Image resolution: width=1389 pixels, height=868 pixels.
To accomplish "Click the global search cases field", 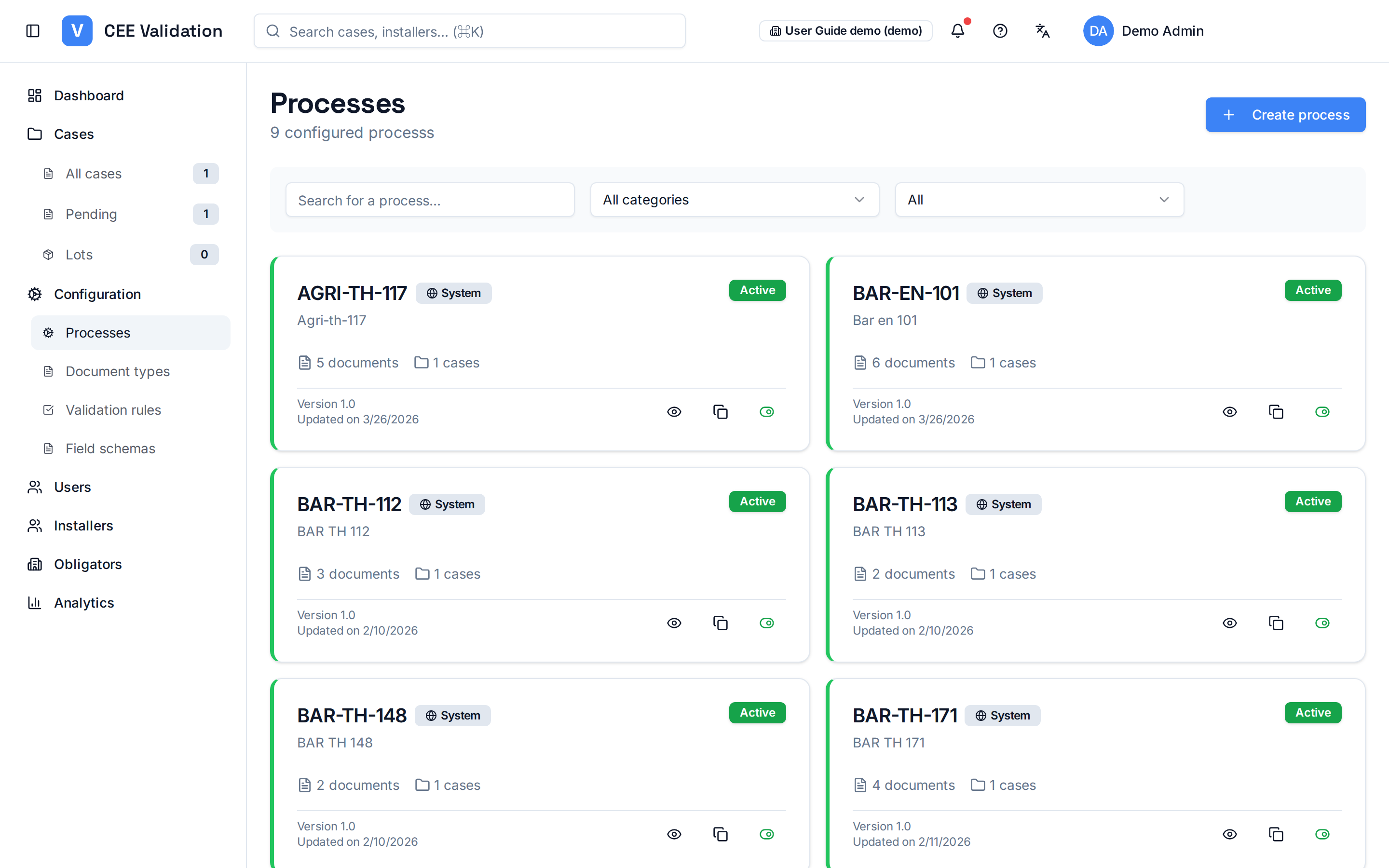I will [469, 31].
